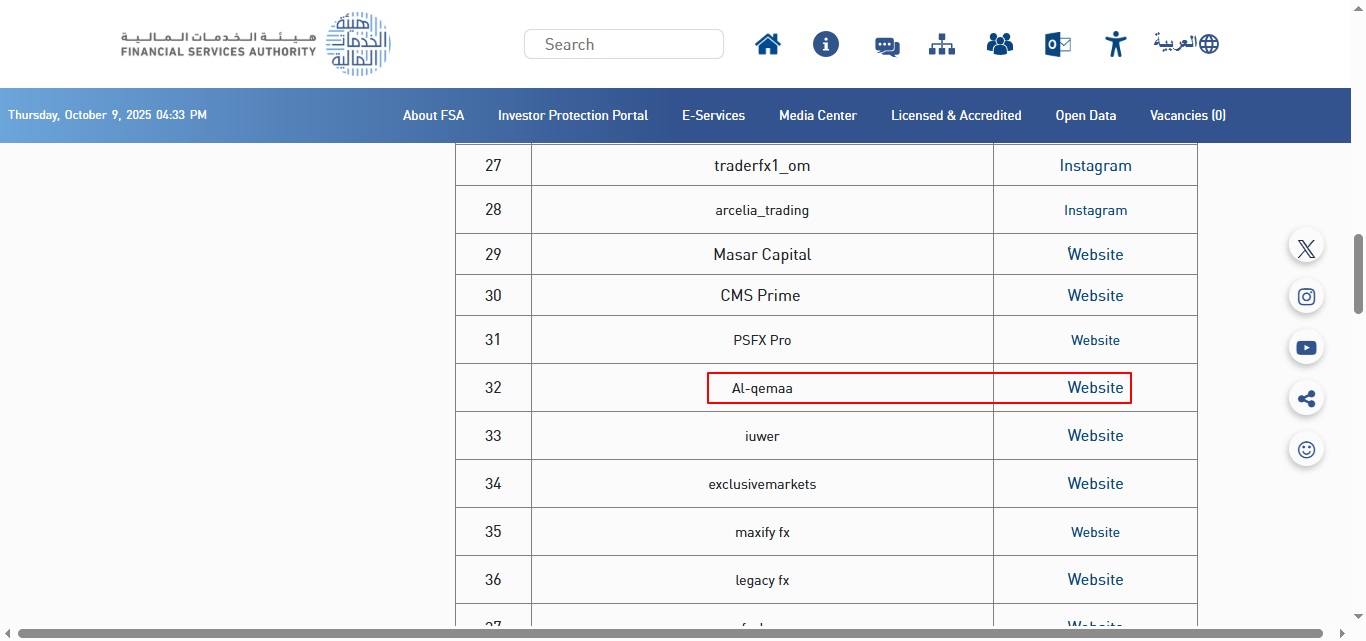1366x641 pixels.
Task: Open the Instagram social sidebar button
Action: (x=1306, y=297)
